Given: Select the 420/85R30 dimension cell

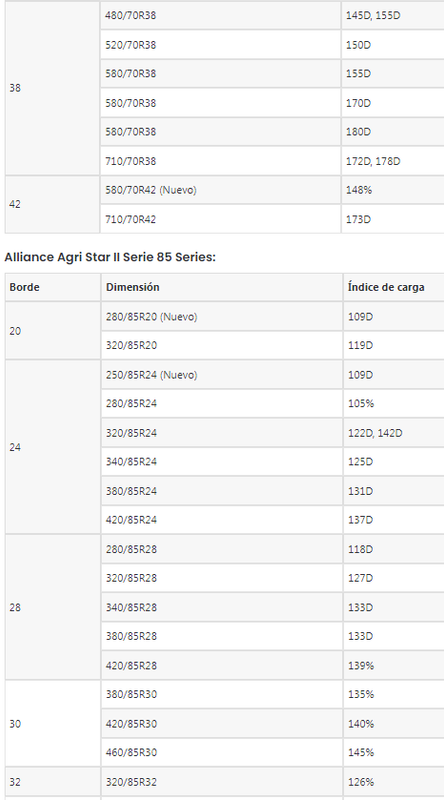Looking at the screenshot, I should pyautogui.click(x=221, y=723).
